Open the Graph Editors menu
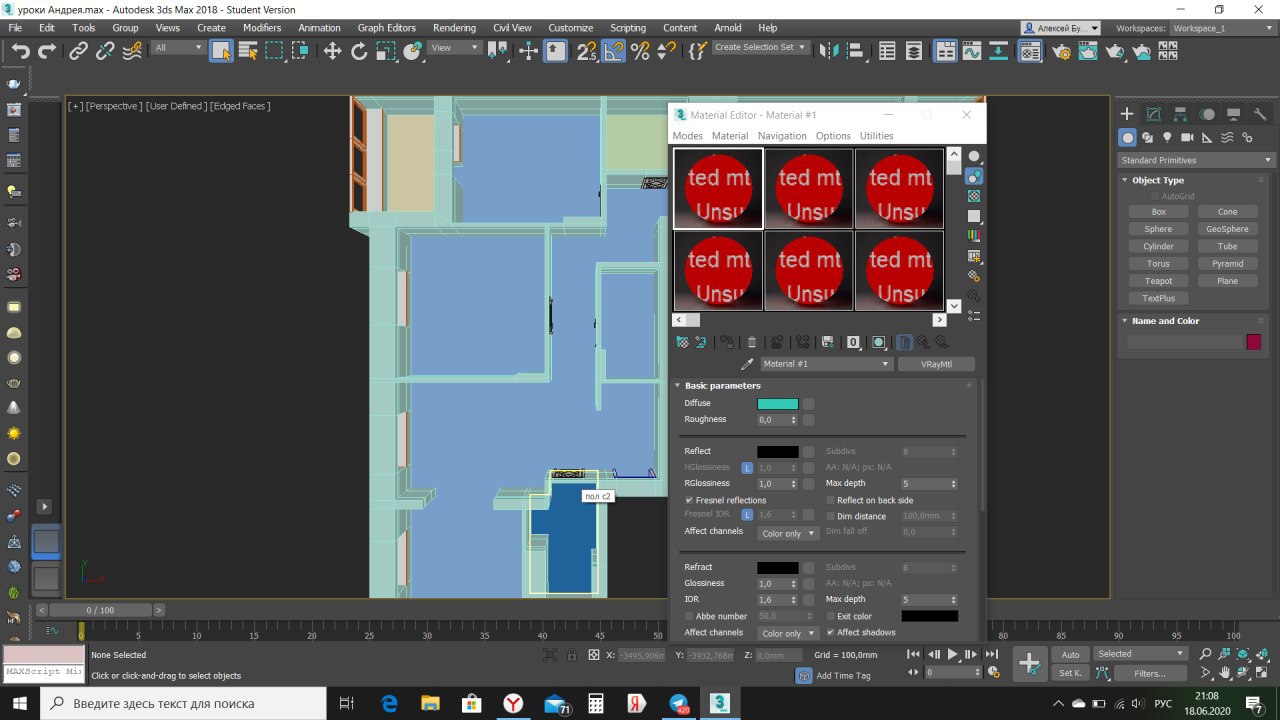This screenshot has width=1280, height=720. tap(387, 28)
